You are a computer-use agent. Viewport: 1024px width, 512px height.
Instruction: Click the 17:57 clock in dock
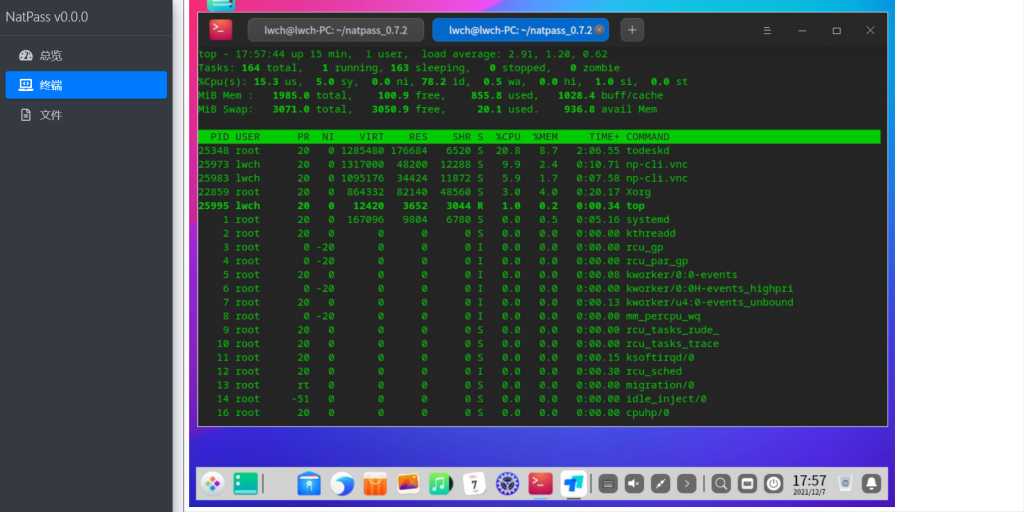[809, 484]
